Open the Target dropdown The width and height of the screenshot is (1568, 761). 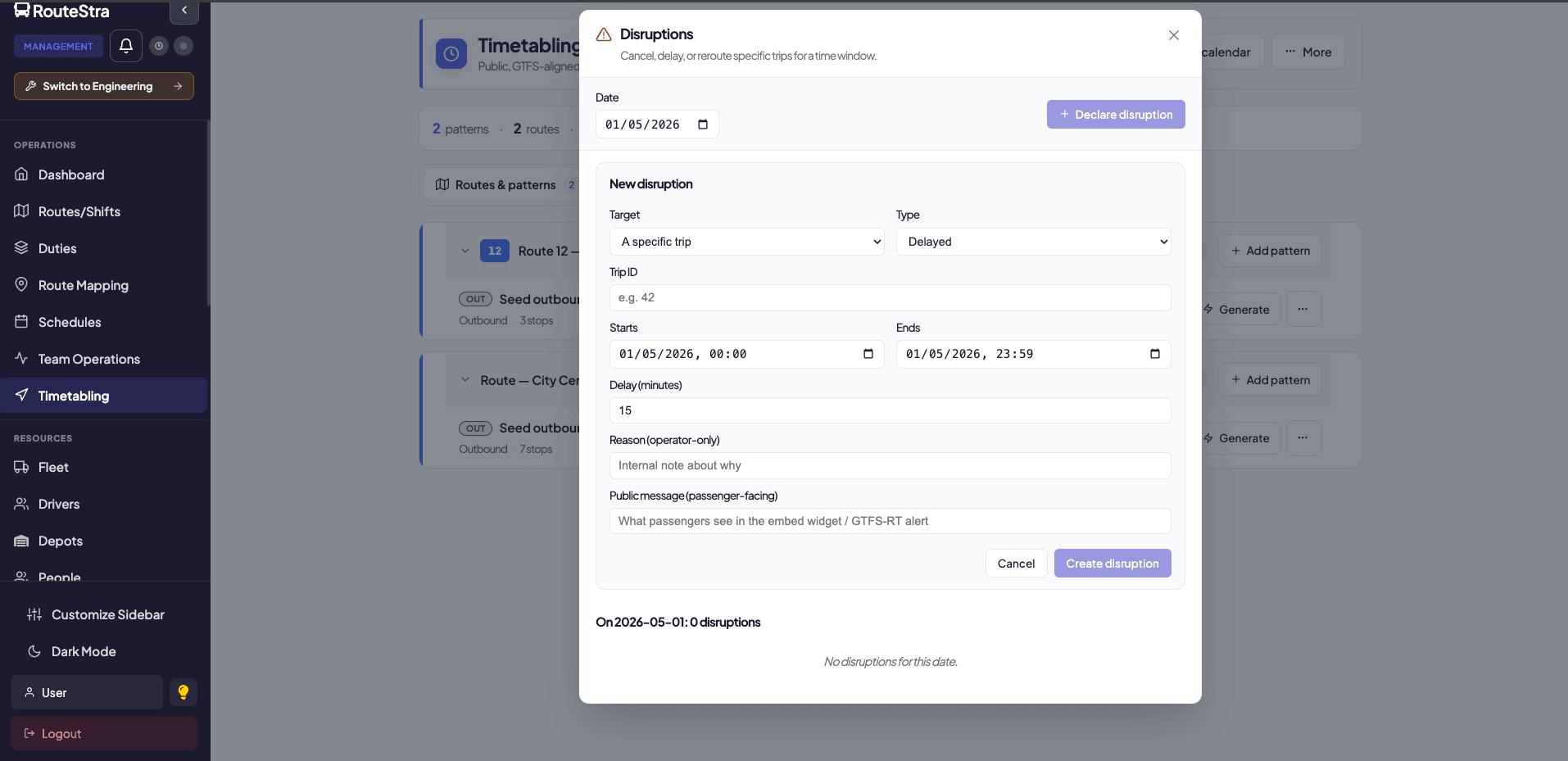tap(747, 242)
